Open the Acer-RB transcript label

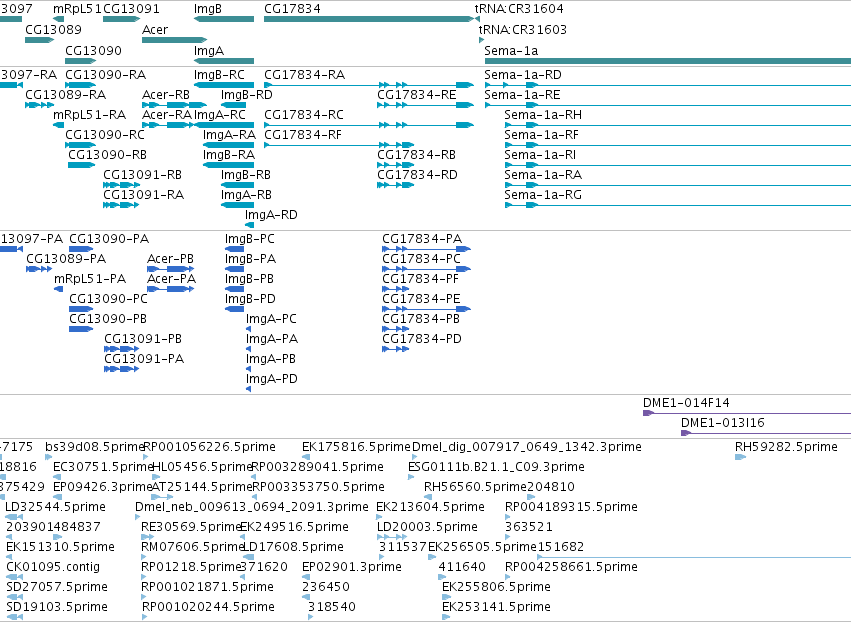pos(166,95)
